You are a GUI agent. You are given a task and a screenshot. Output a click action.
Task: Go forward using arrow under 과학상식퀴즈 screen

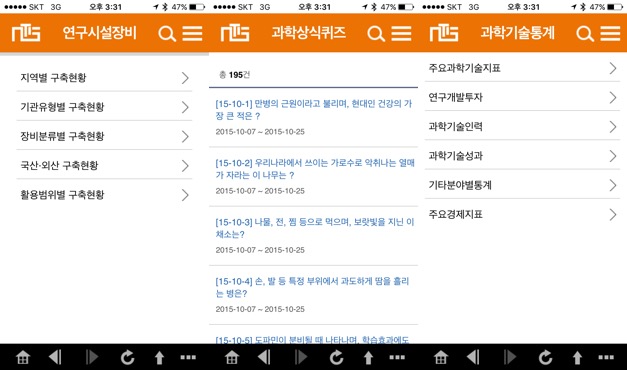(301, 357)
